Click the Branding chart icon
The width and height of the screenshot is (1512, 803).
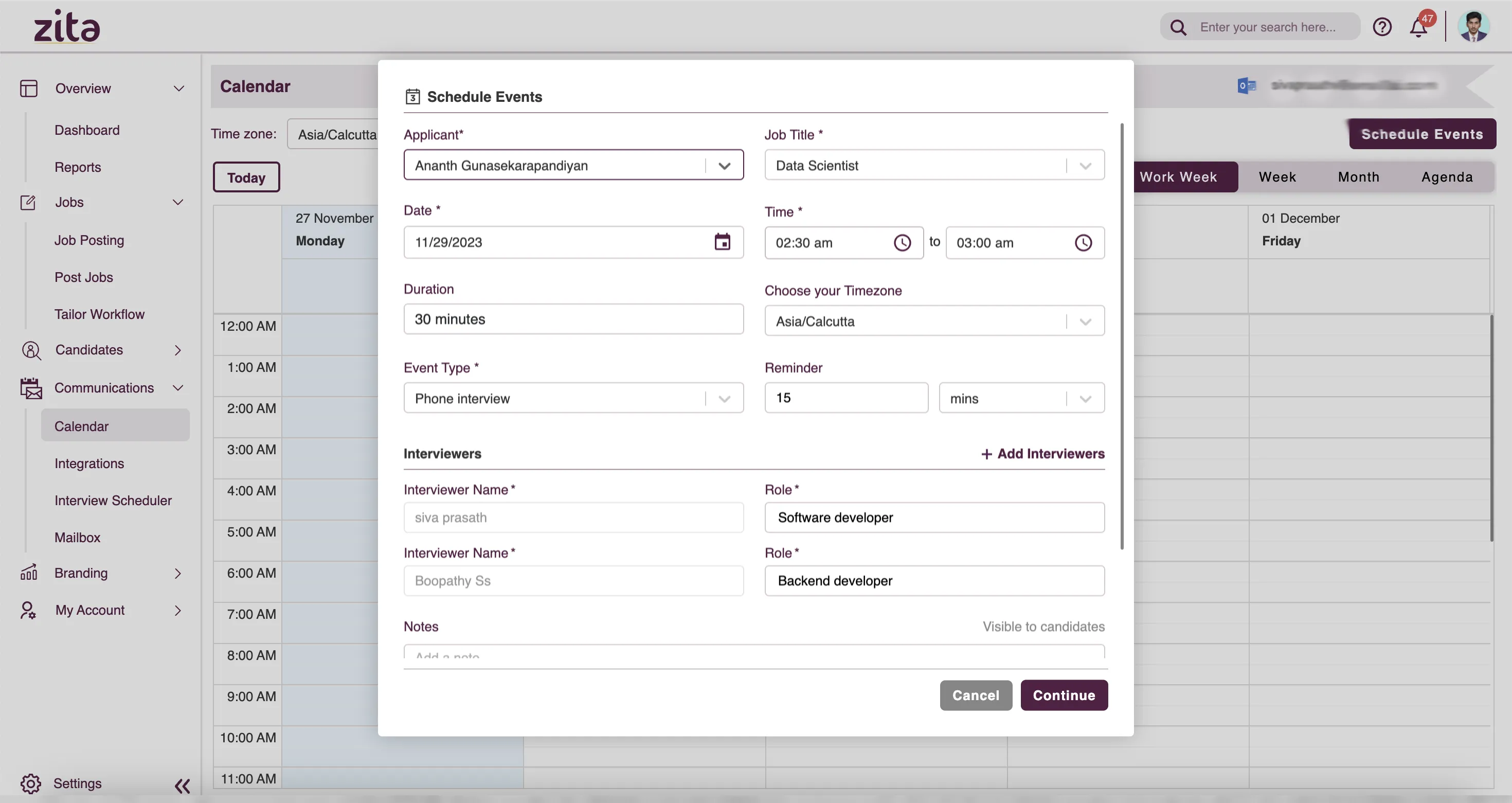tap(28, 573)
